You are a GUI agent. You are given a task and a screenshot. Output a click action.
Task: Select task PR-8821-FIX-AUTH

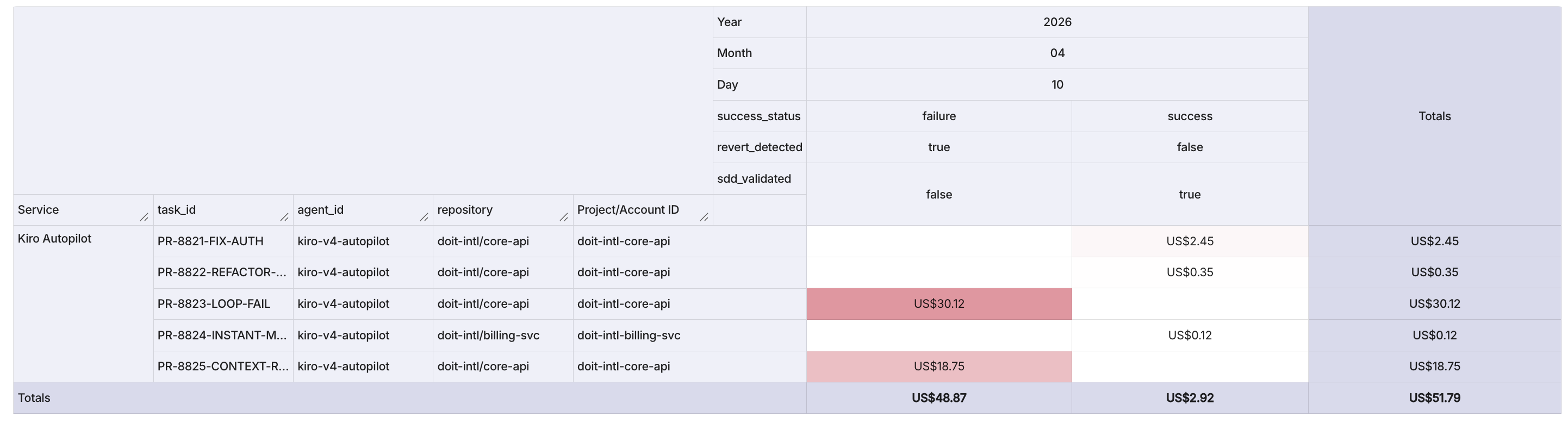[223, 241]
